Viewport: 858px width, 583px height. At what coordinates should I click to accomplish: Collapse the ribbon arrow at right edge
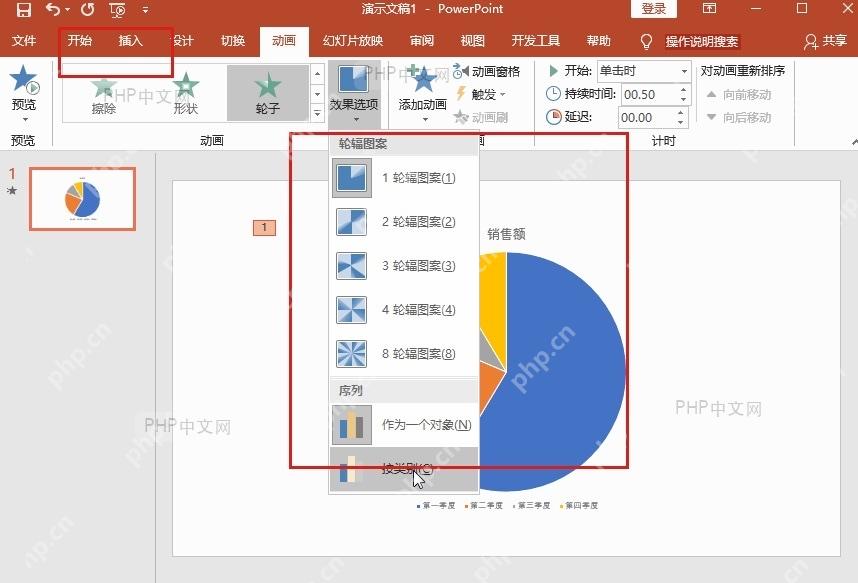click(x=854, y=142)
